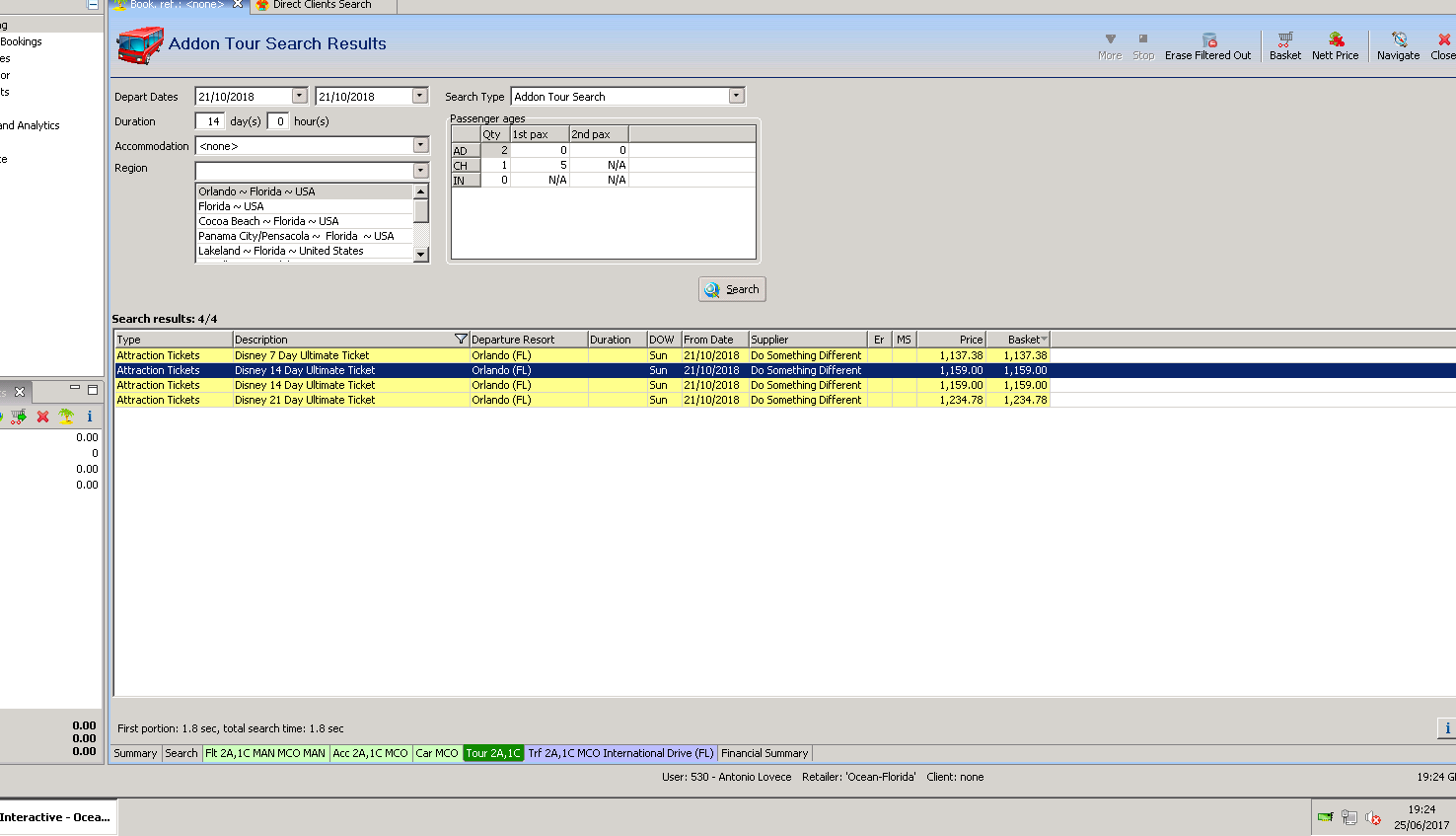Click the palm tree island icon
Viewport: 1456px width, 836px height.
tap(66, 417)
